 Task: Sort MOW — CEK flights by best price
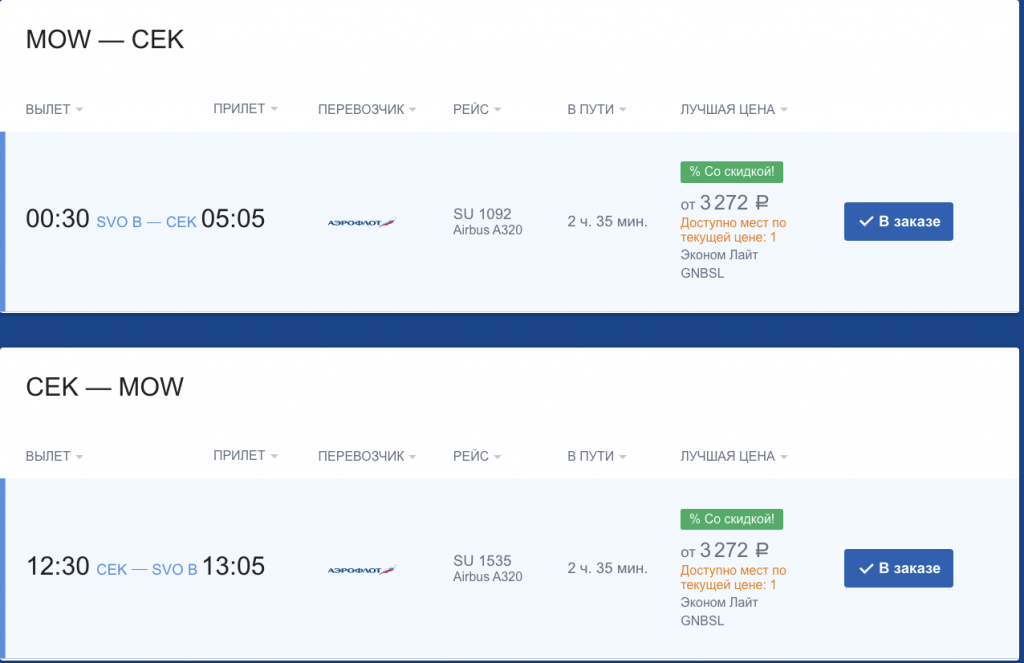click(733, 110)
